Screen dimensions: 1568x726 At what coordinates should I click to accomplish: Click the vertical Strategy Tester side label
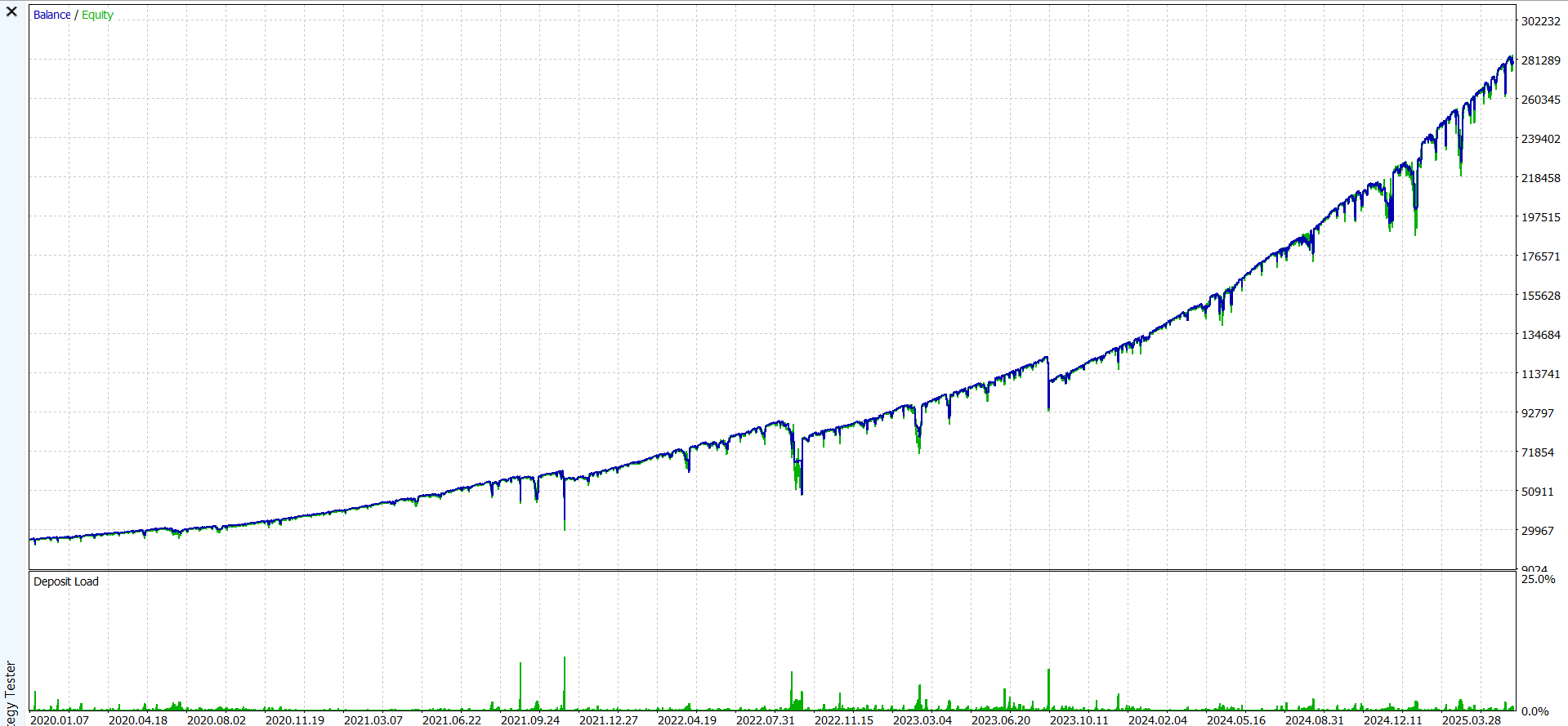(x=11, y=691)
